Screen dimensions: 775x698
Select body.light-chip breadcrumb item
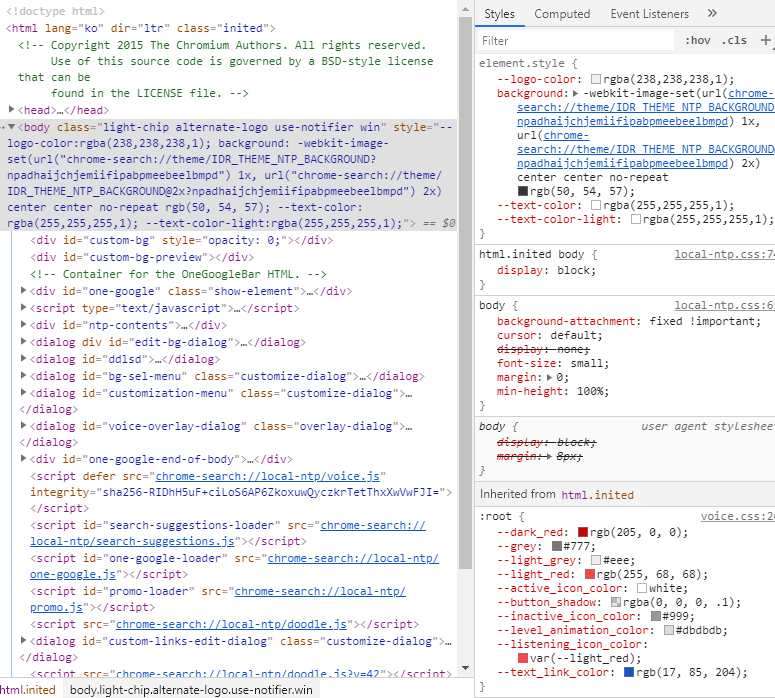pos(191,690)
